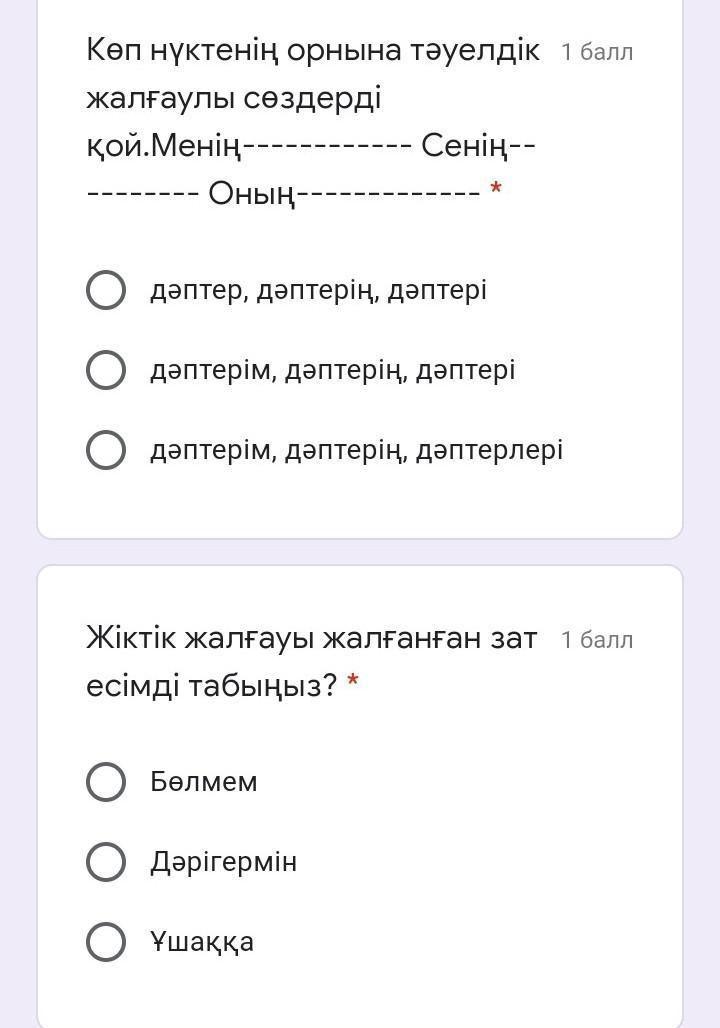Click the "дәптерім, дәптерің, дәптері" answer label
720x1028 pixels.
point(332,370)
